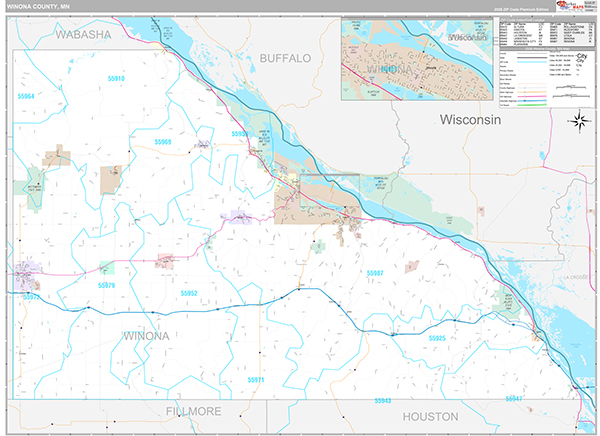Viewport: 600px width, 436px height.
Task: Click the orange State Highways legend line
Action: pos(532,92)
